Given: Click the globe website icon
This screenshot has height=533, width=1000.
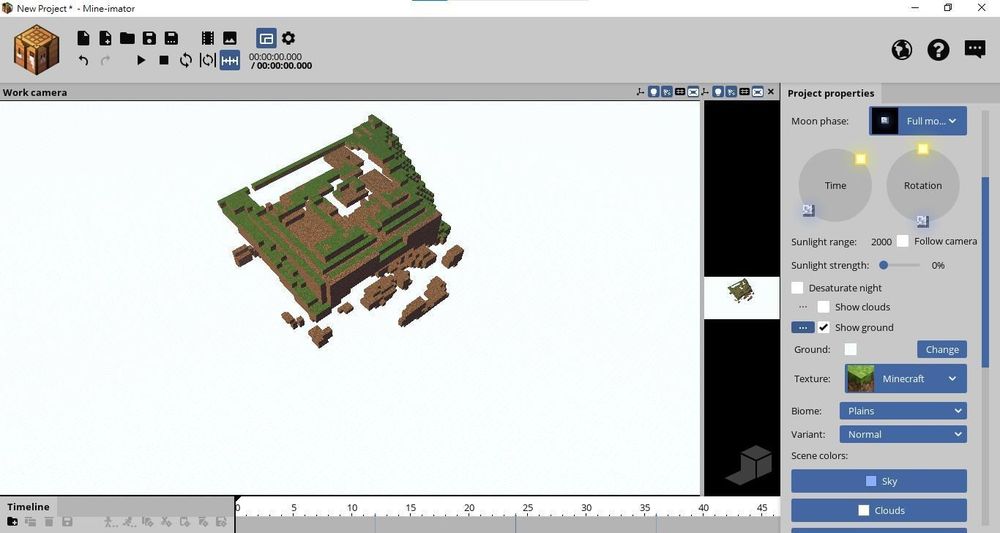Looking at the screenshot, I should click(902, 49).
